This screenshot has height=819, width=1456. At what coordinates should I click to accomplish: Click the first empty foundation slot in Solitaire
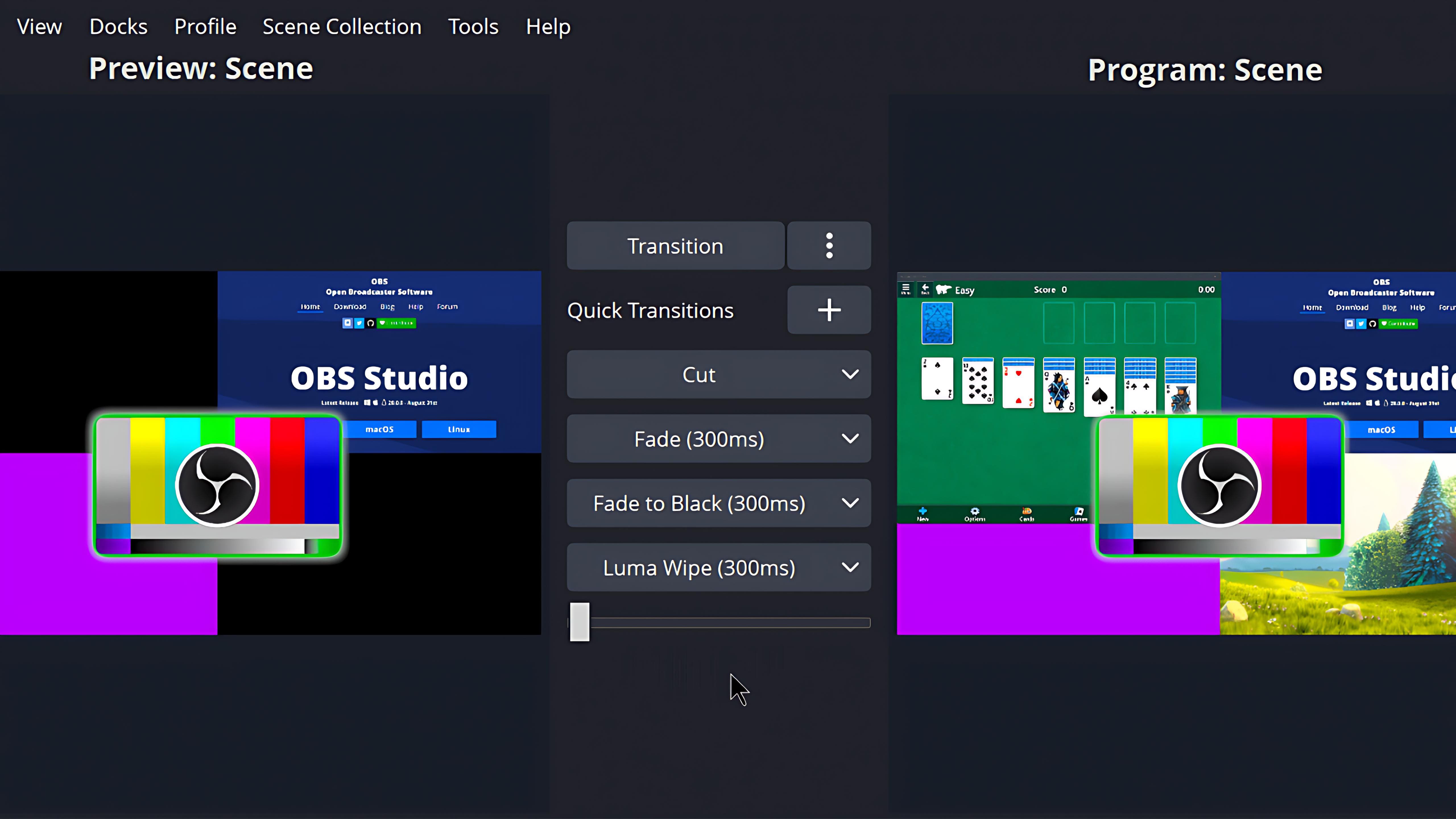1059,323
